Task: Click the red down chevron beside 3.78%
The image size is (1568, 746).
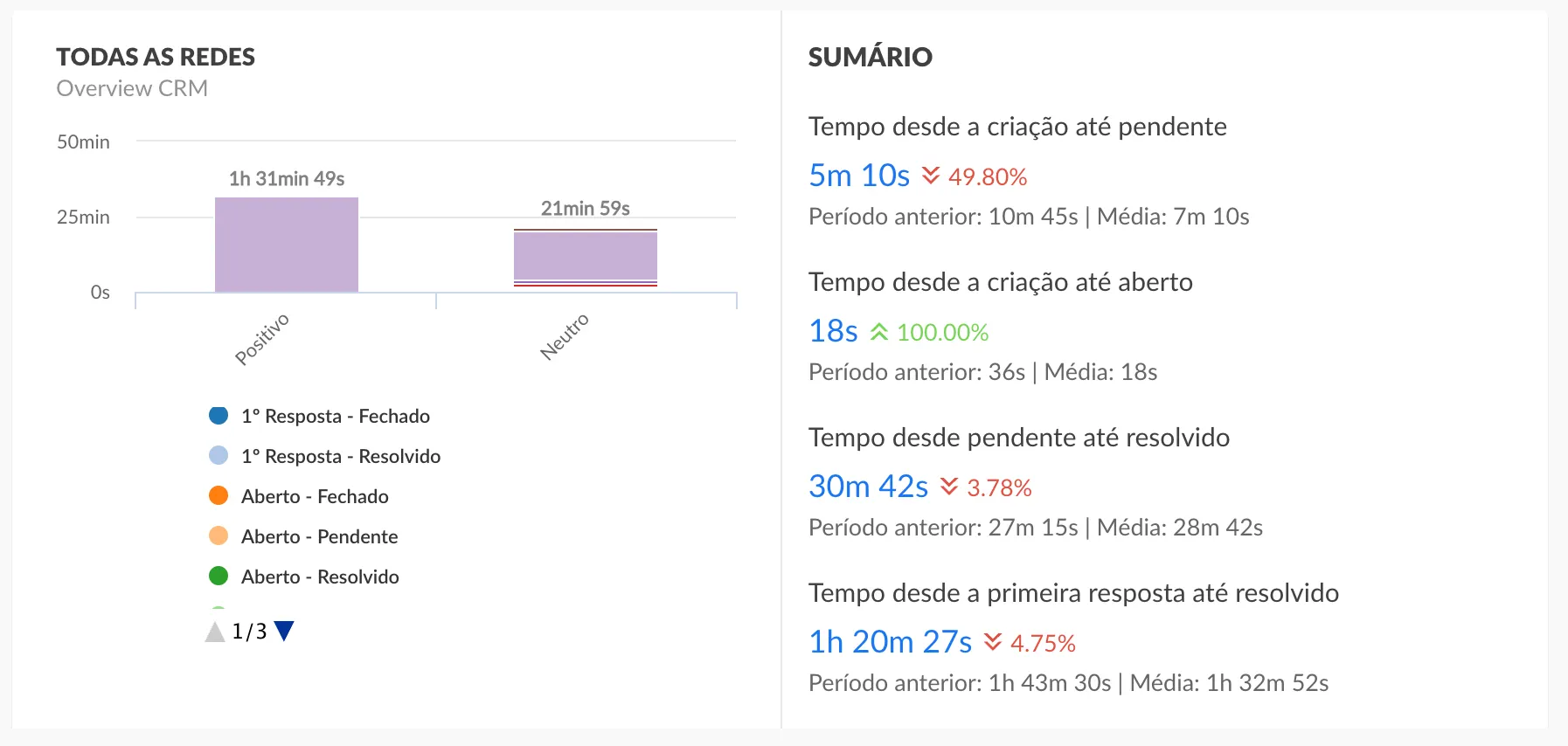Action: click(x=949, y=487)
